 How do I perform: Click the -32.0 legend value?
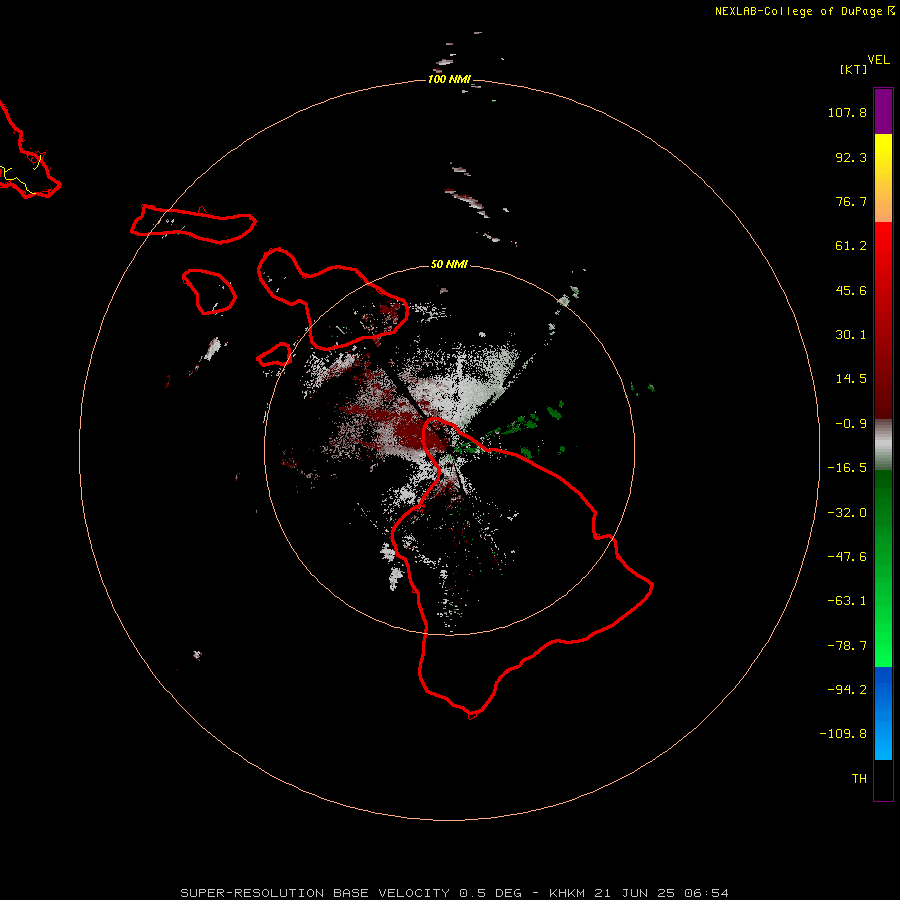coord(847,513)
